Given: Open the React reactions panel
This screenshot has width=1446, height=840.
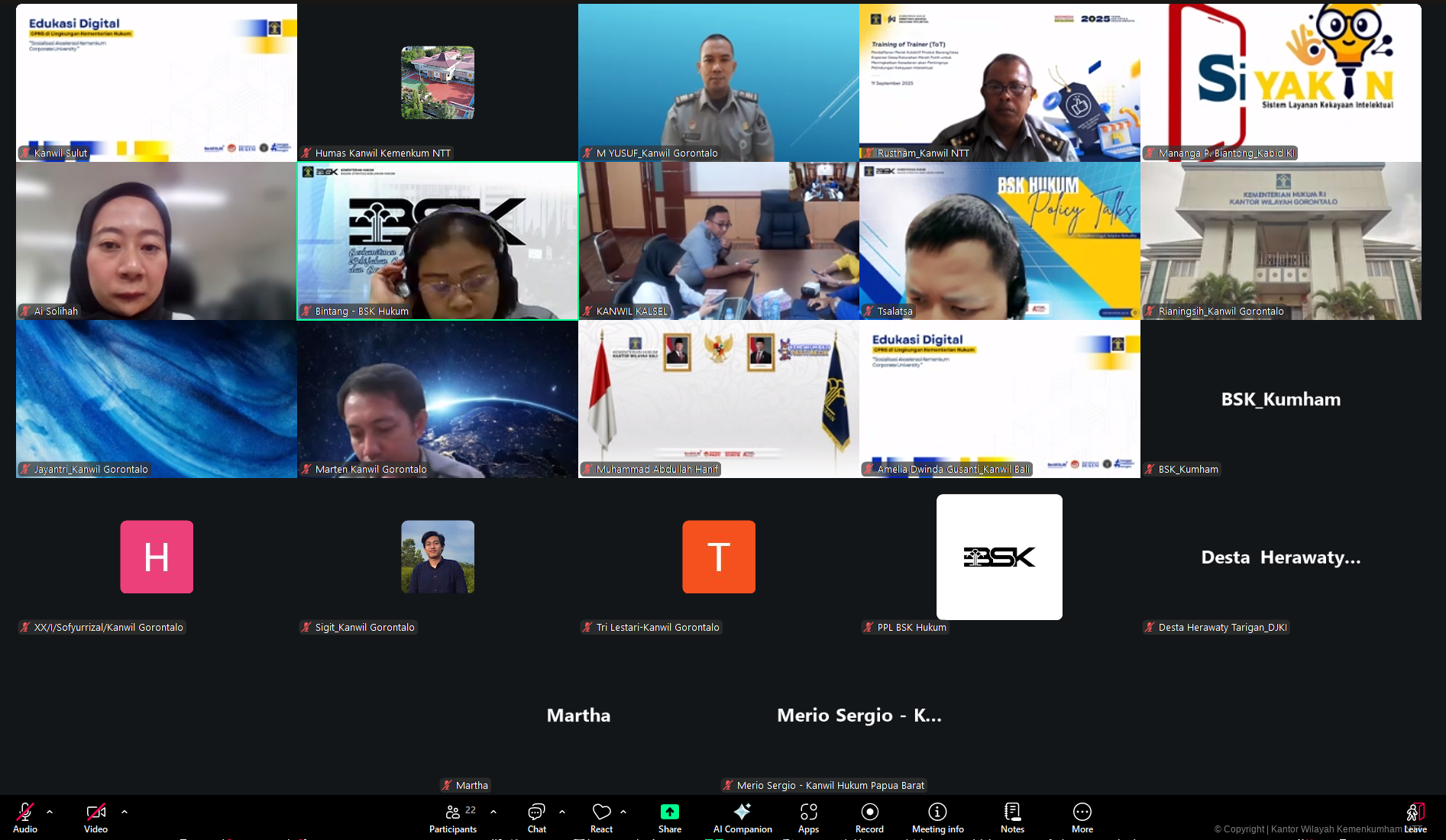Looking at the screenshot, I should [601, 817].
